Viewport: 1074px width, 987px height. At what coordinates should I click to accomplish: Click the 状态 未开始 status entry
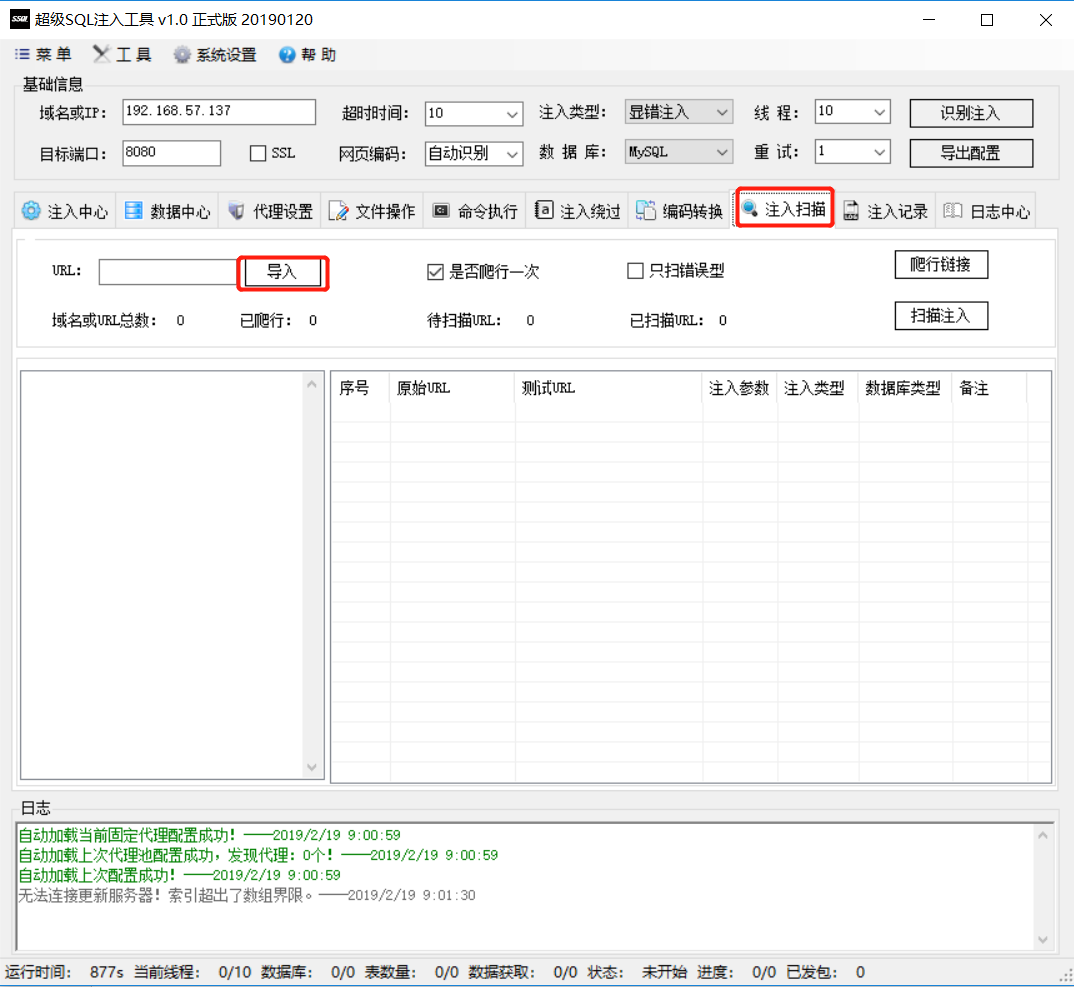pos(637,972)
